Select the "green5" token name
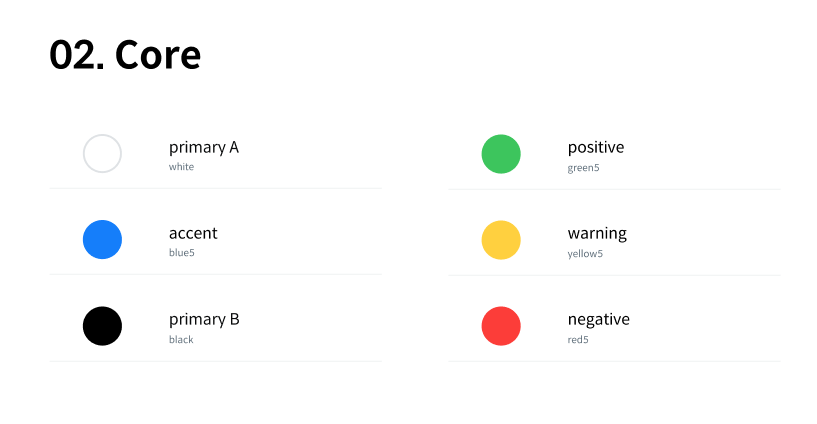This screenshot has width=817, height=424. click(x=584, y=168)
